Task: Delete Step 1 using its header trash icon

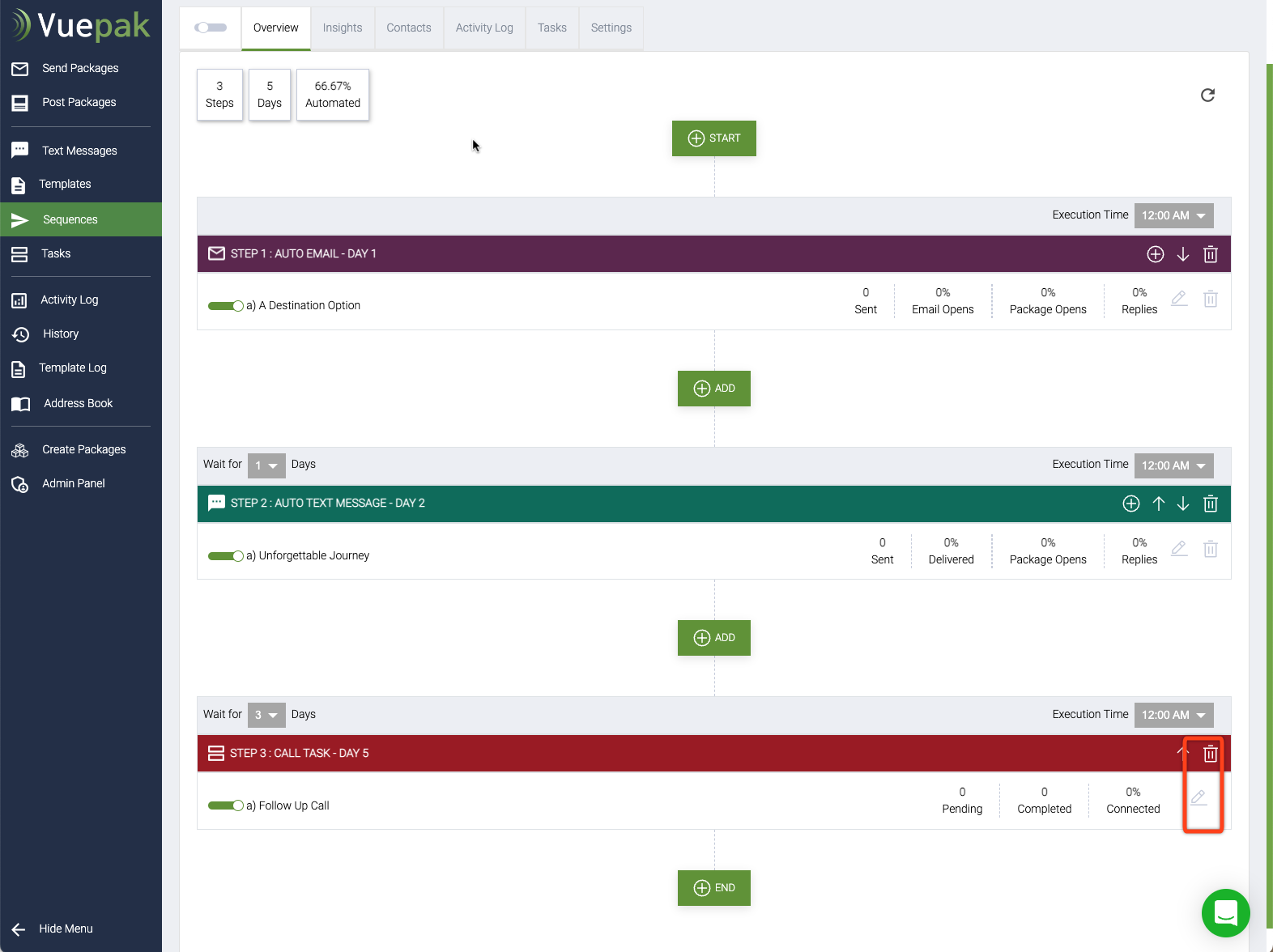Action: click(x=1211, y=254)
